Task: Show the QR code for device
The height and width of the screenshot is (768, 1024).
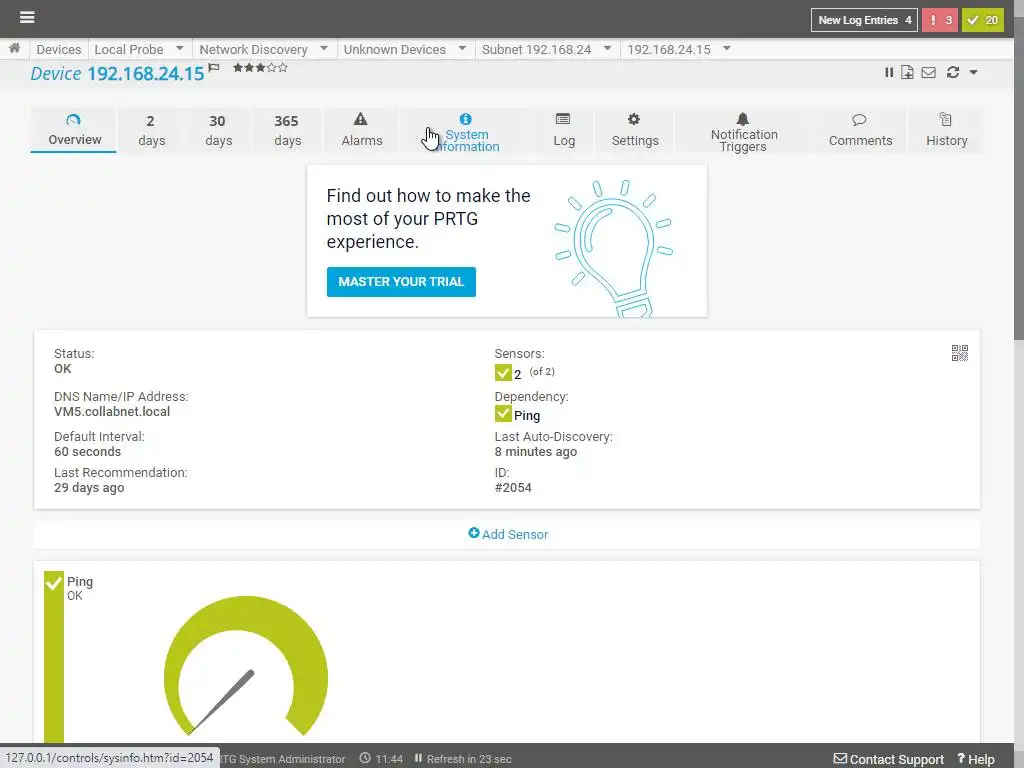Action: coord(959,353)
